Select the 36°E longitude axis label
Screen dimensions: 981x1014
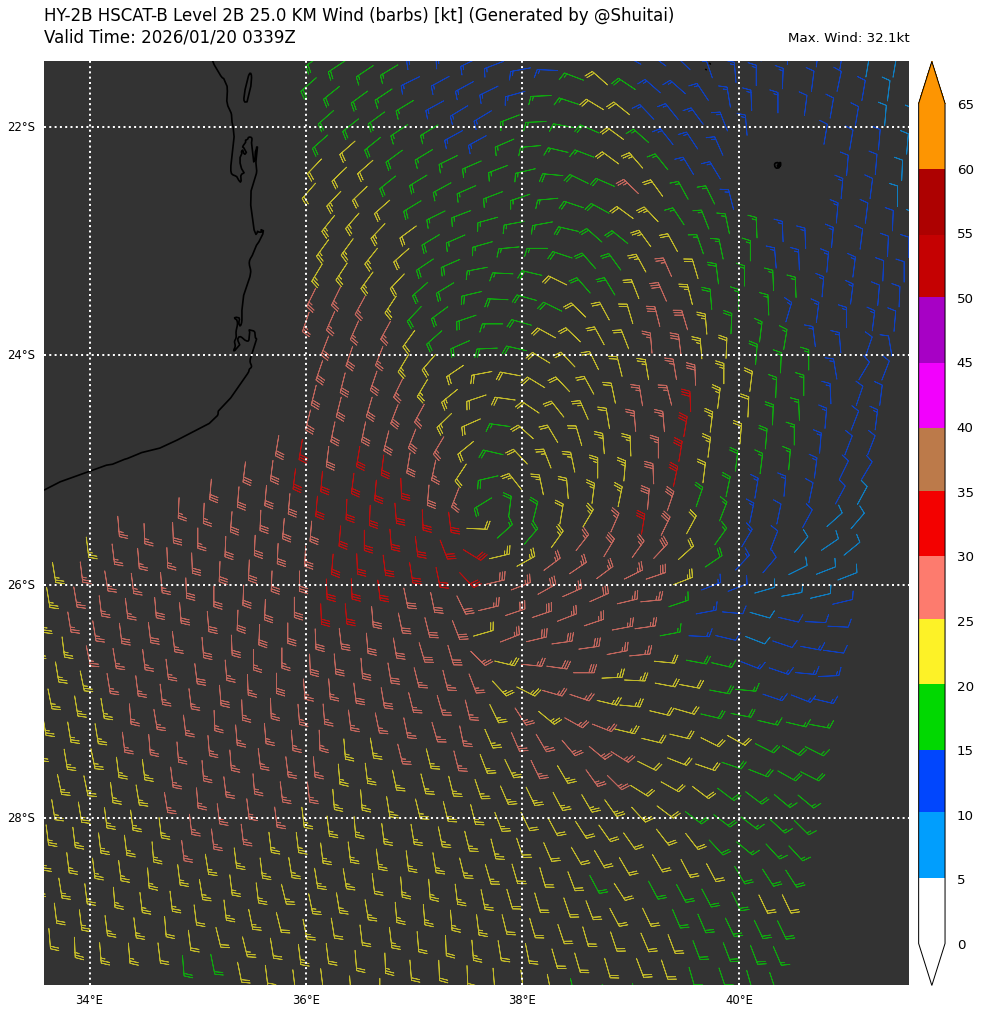coord(306,1000)
